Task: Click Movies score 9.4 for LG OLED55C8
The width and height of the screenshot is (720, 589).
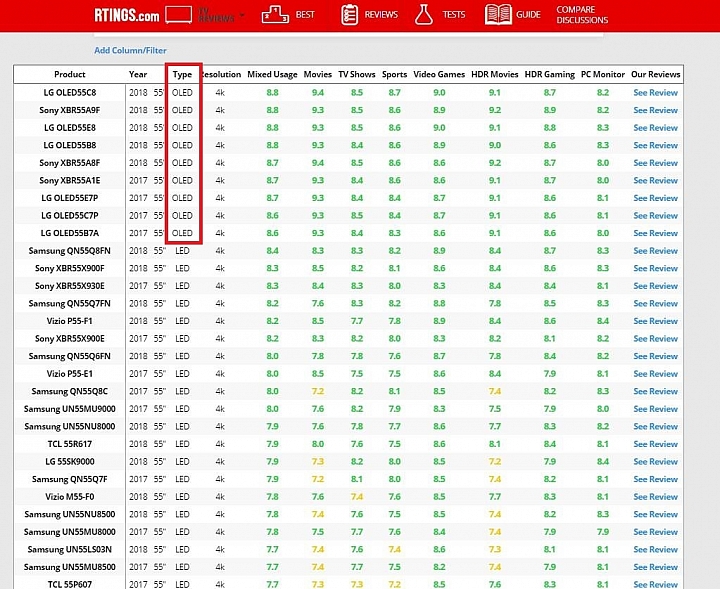Action: (x=318, y=93)
